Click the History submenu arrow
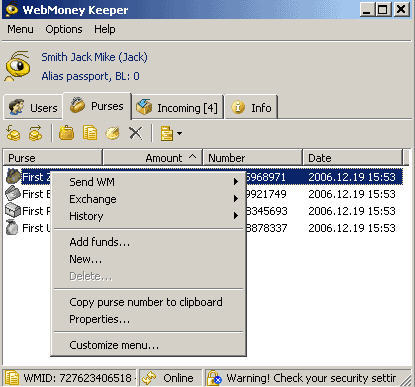This screenshot has height=387, width=415. [236, 216]
